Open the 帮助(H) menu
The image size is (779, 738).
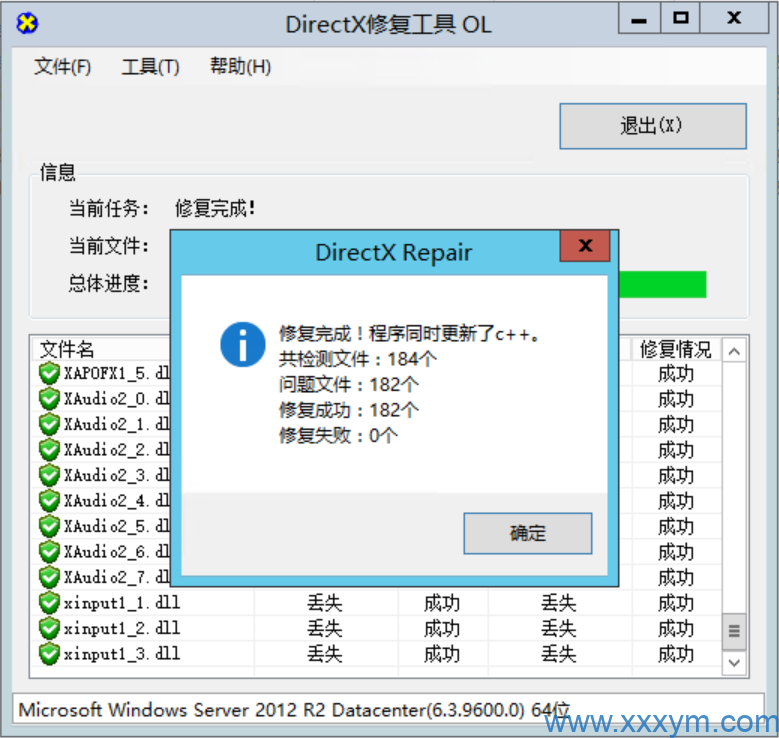point(240,67)
